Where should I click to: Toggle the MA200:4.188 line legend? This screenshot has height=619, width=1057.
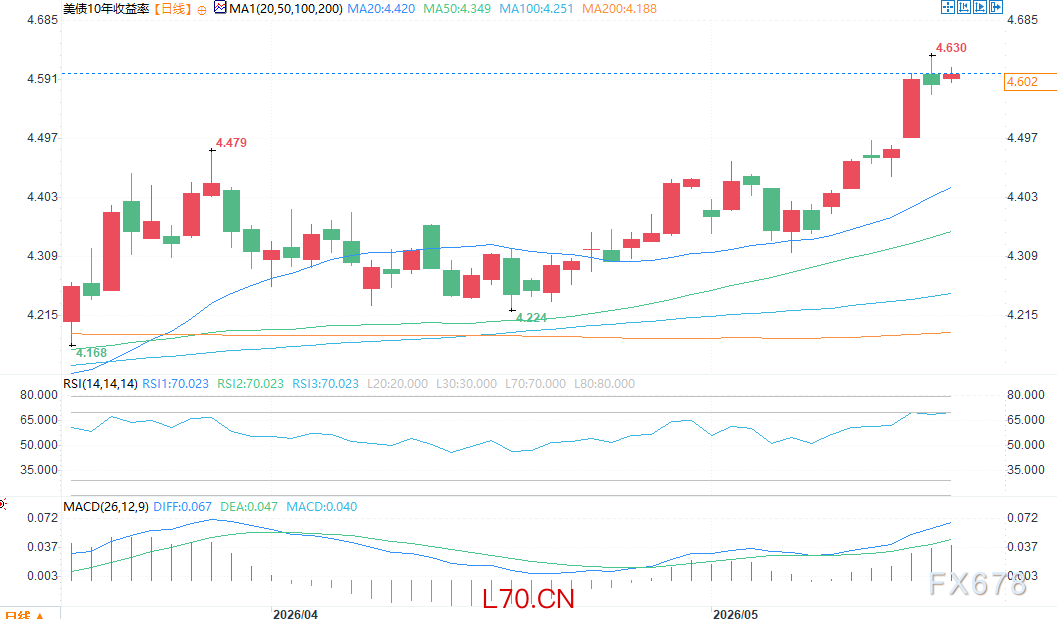pyautogui.click(x=620, y=9)
